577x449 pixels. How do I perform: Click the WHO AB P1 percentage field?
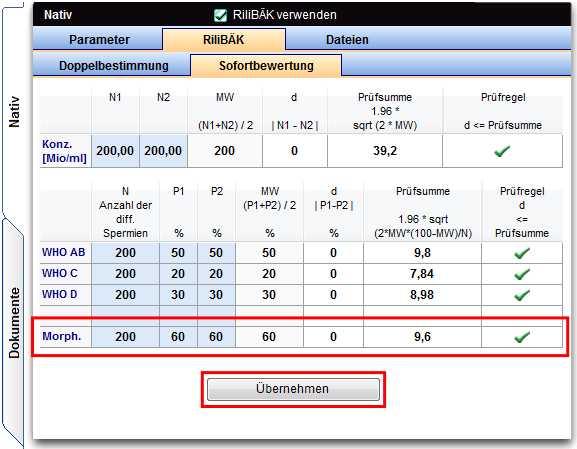pos(178,253)
